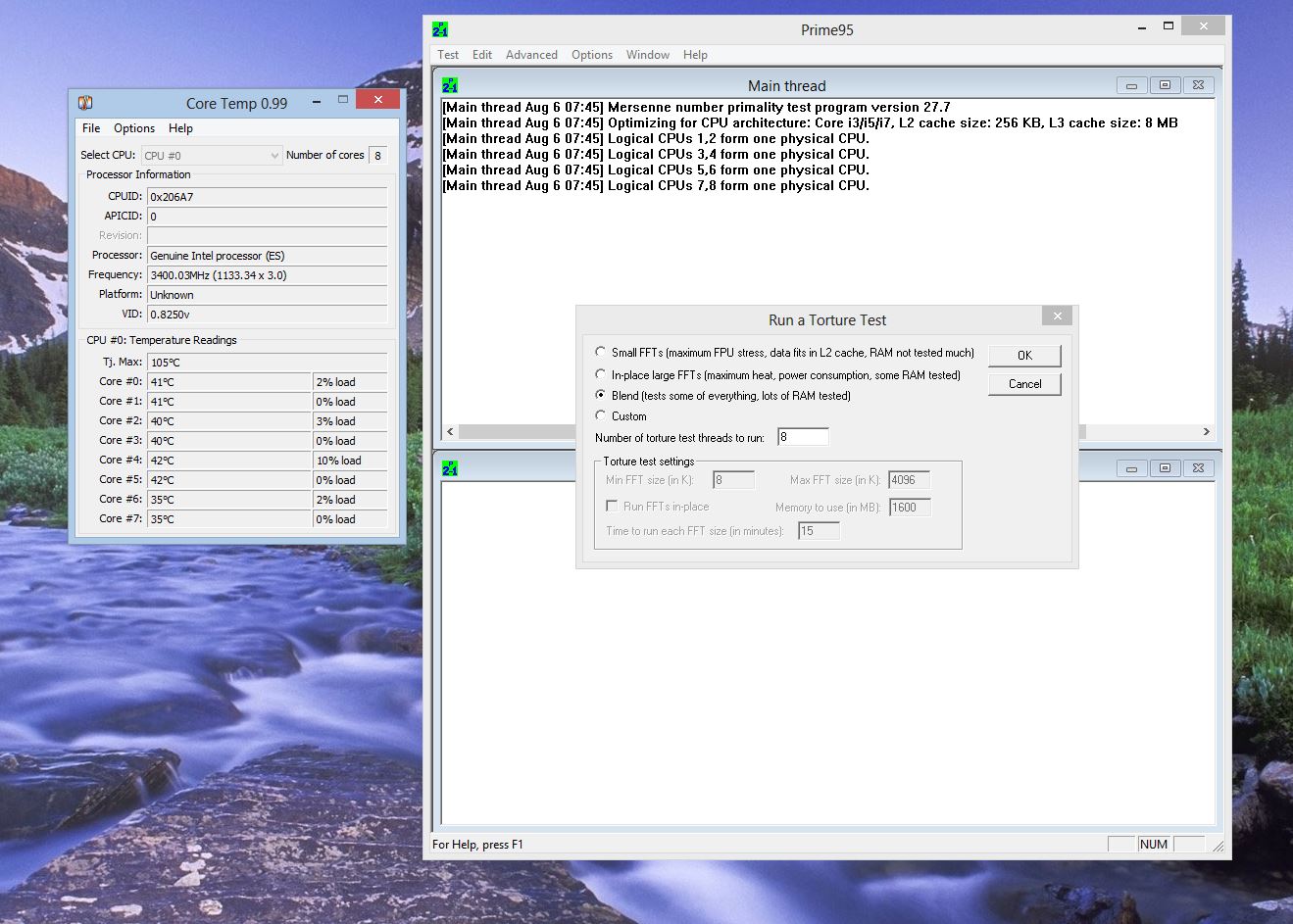Open the Prime95 Options menu

[592, 55]
